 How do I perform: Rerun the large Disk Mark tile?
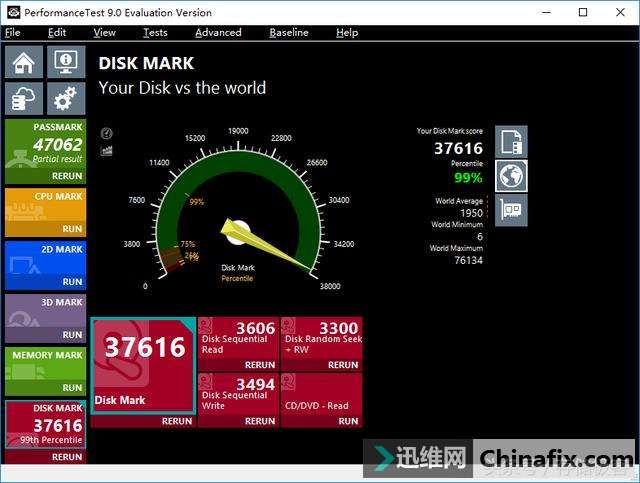(177, 421)
